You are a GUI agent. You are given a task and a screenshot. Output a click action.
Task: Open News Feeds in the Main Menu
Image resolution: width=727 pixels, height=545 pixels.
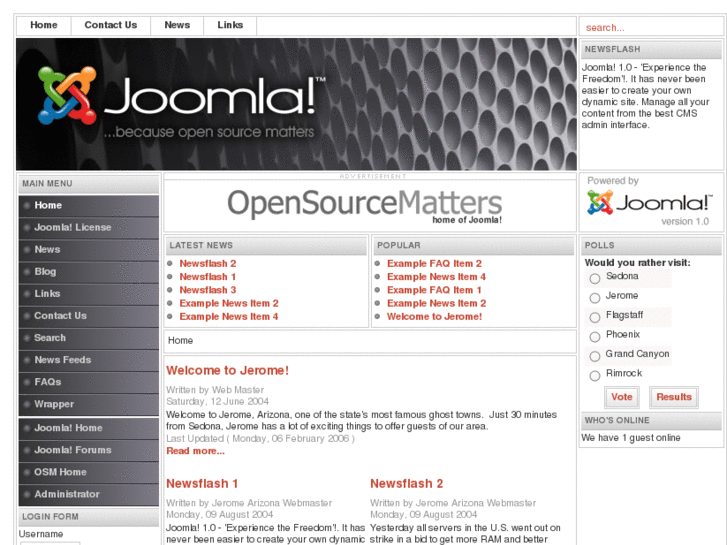89,360
